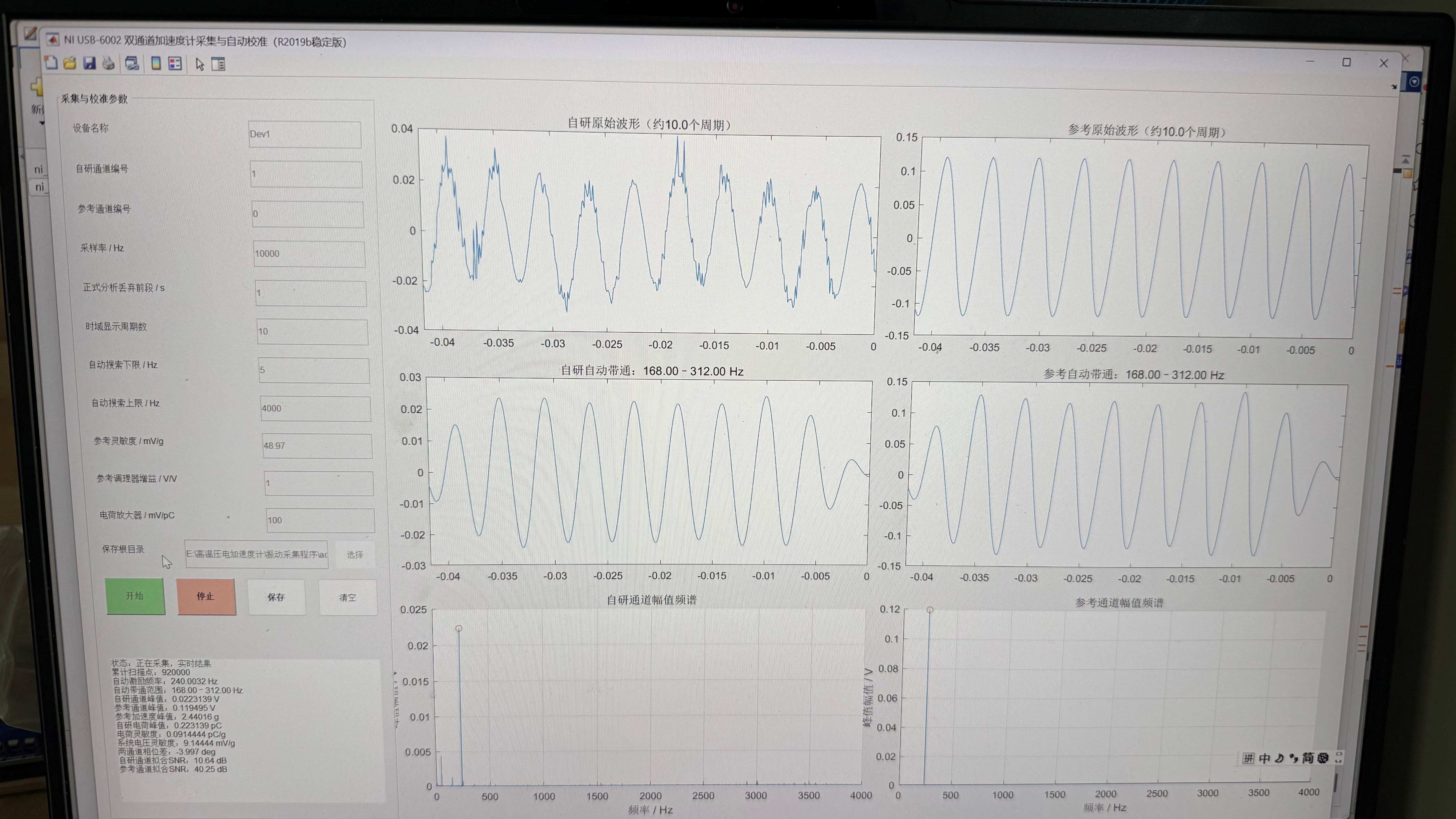1456x819 pixels.
Task: Click the 保存根目录 path field
Action: (x=257, y=554)
